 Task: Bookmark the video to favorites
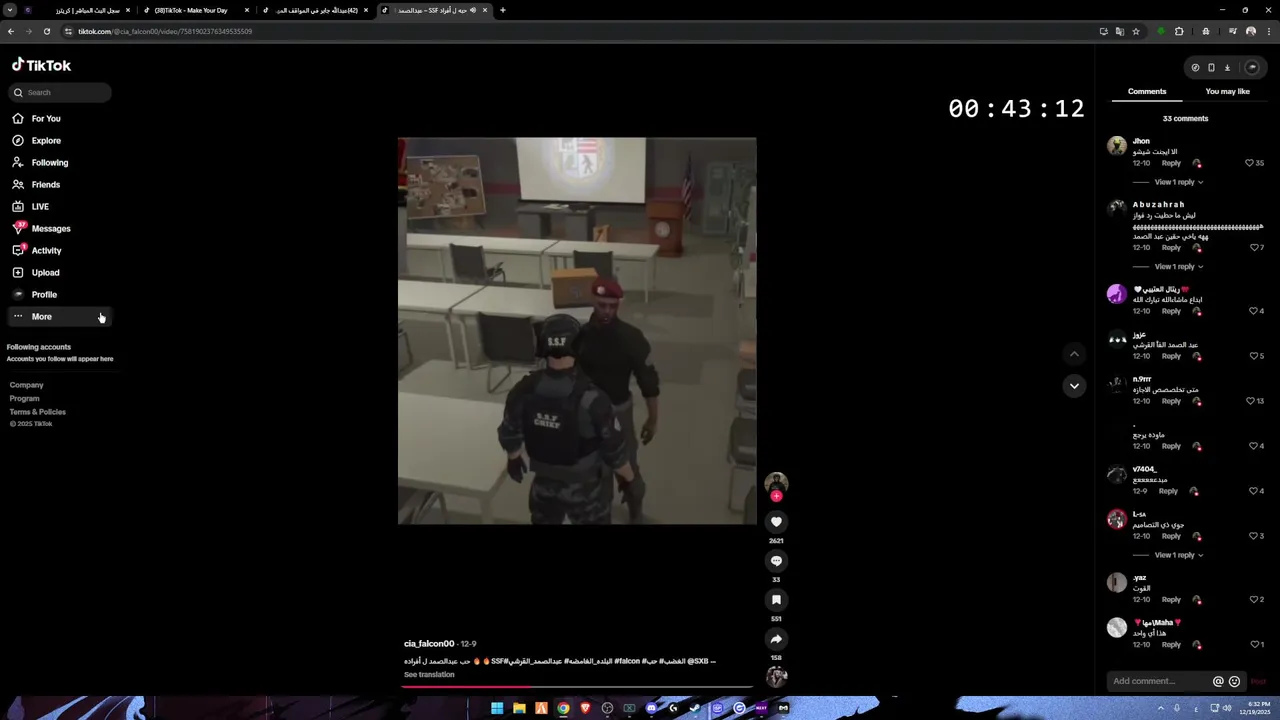(776, 600)
